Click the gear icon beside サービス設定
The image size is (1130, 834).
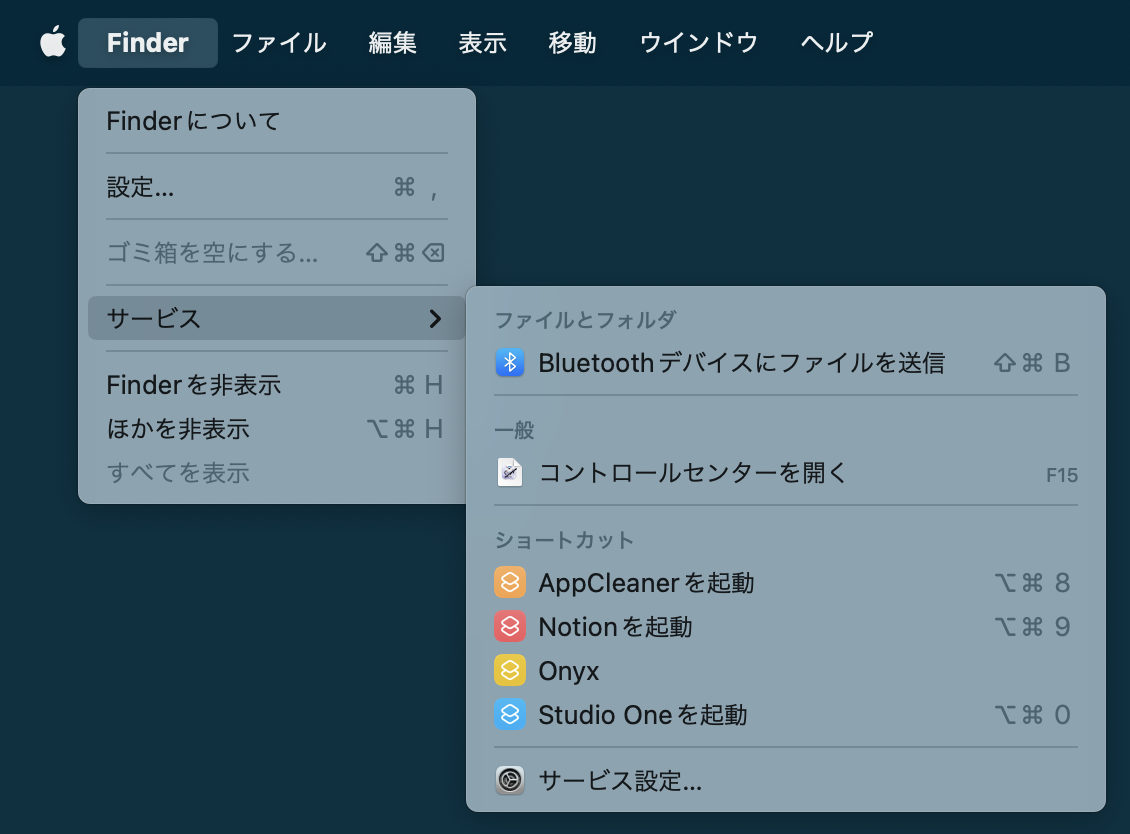click(510, 781)
